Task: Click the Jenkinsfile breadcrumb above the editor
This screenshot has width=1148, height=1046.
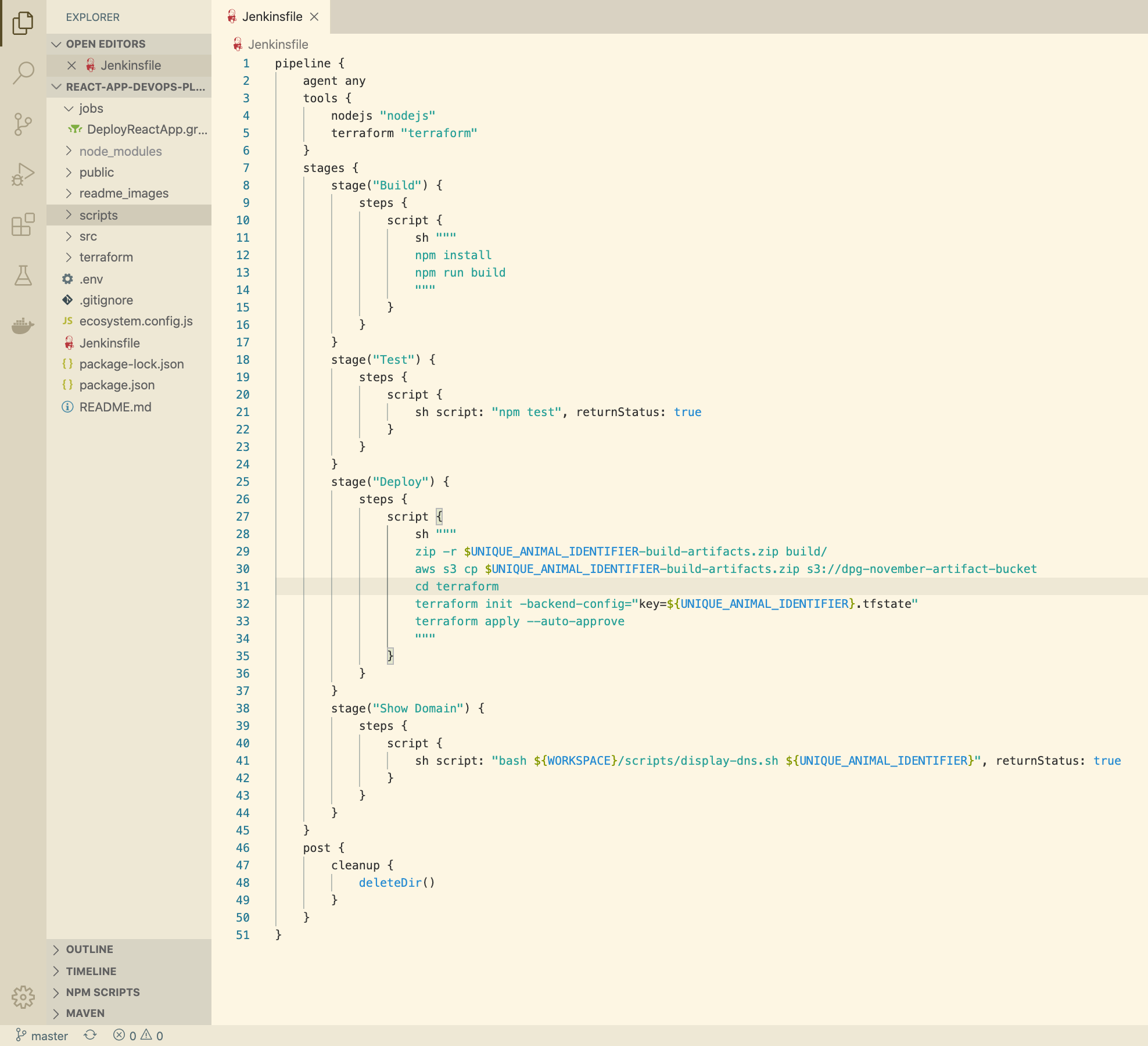Action: [278, 44]
